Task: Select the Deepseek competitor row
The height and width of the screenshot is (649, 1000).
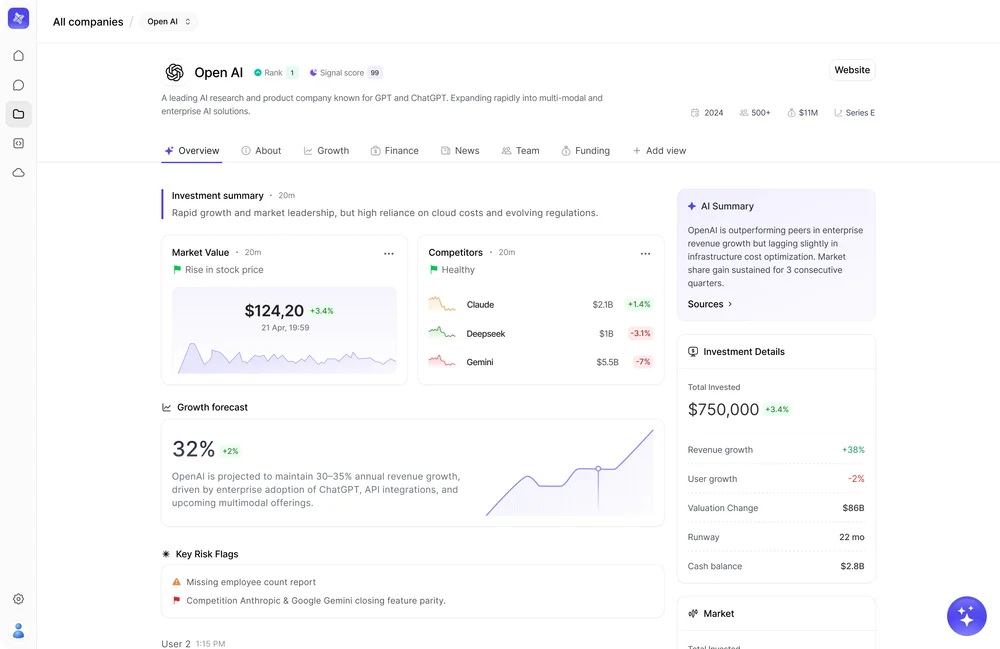Action: [540, 333]
